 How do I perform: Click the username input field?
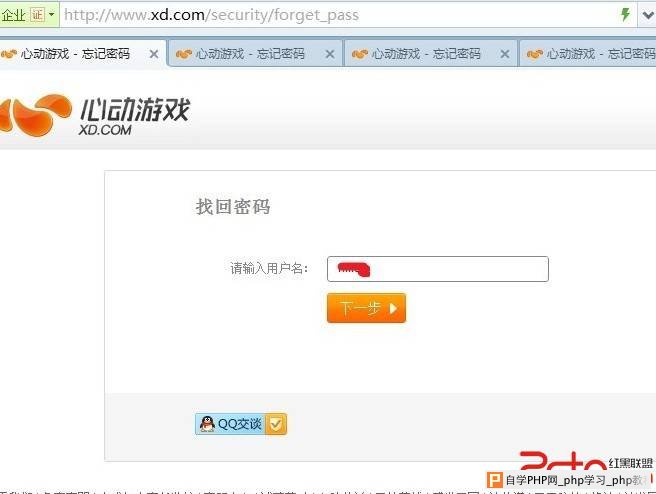[438, 269]
